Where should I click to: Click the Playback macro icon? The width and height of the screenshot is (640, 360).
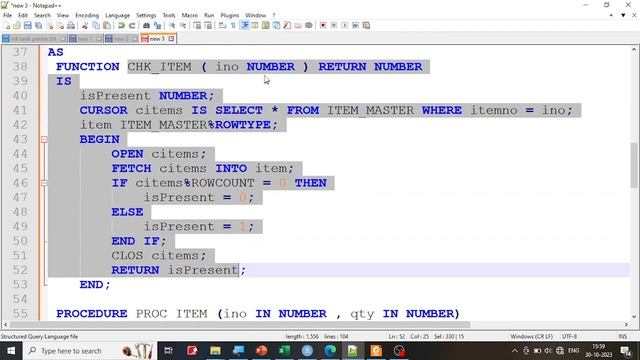click(x=344, y=25)
